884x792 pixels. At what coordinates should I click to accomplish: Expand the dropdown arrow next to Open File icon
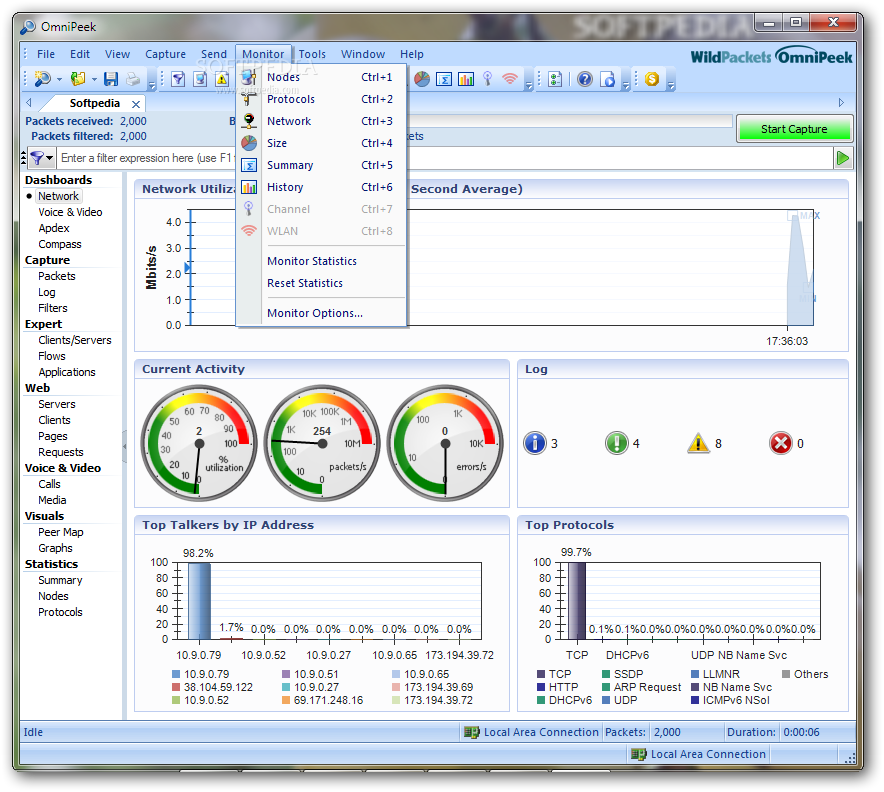tap(94, 79)
